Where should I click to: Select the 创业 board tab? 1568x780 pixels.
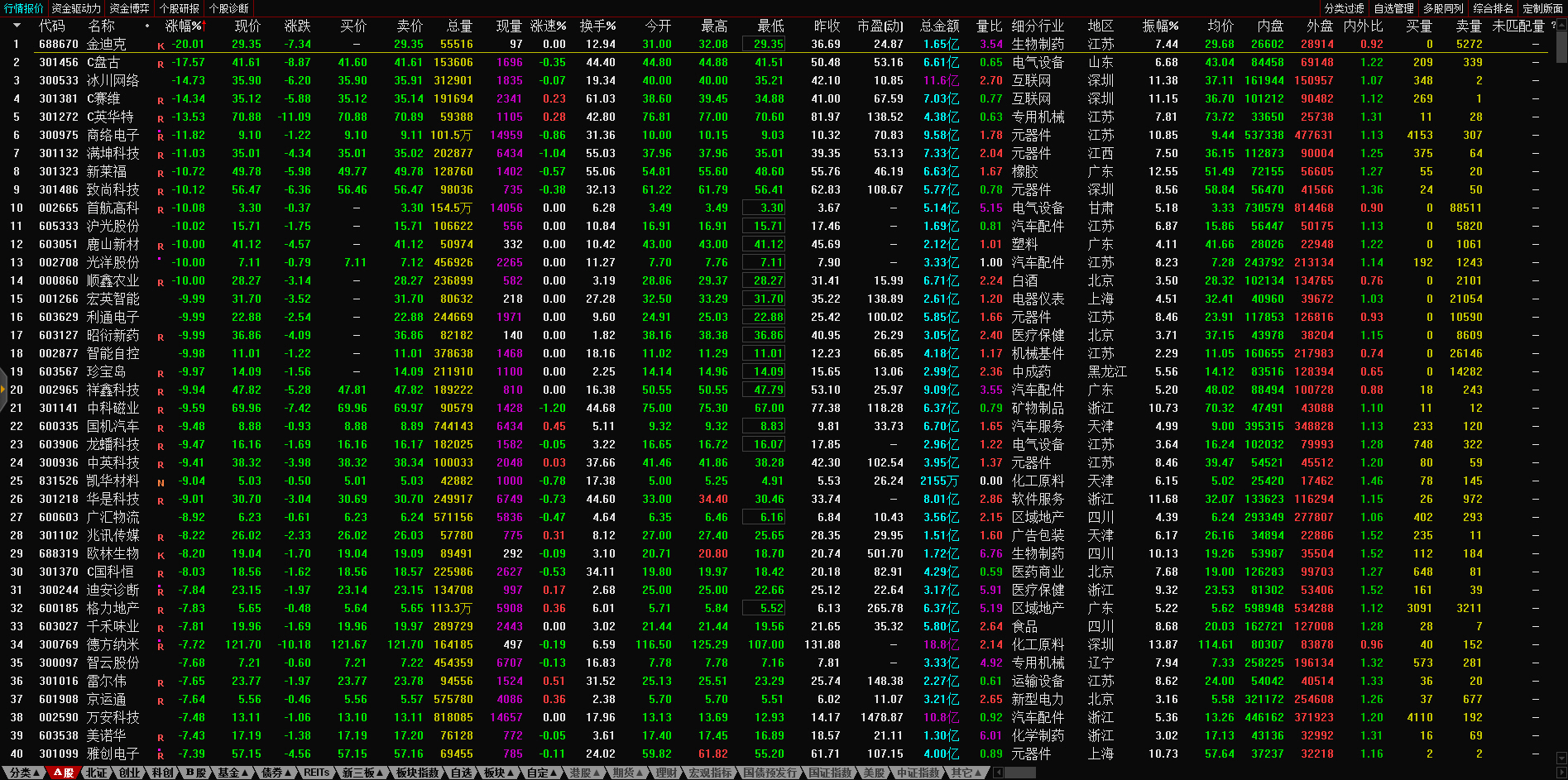coord(130,773)
